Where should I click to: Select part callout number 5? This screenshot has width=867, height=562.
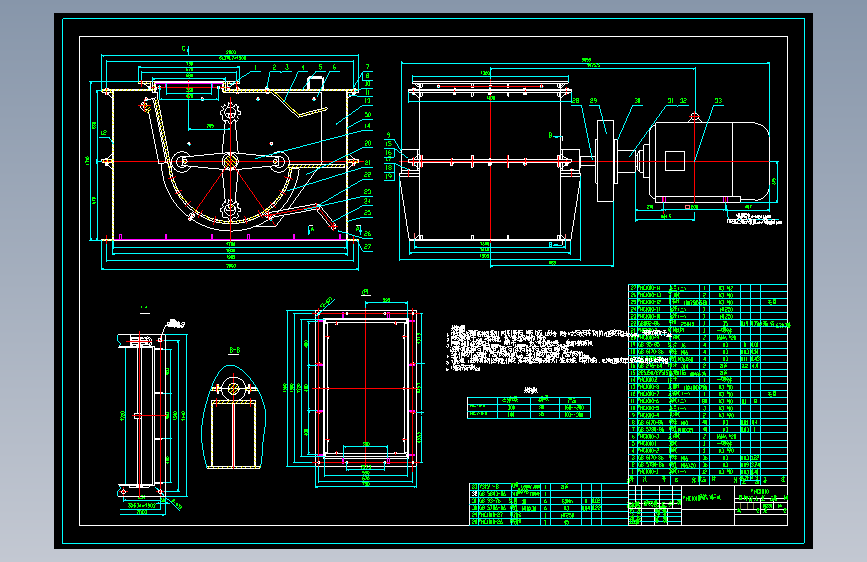point(320,67)
